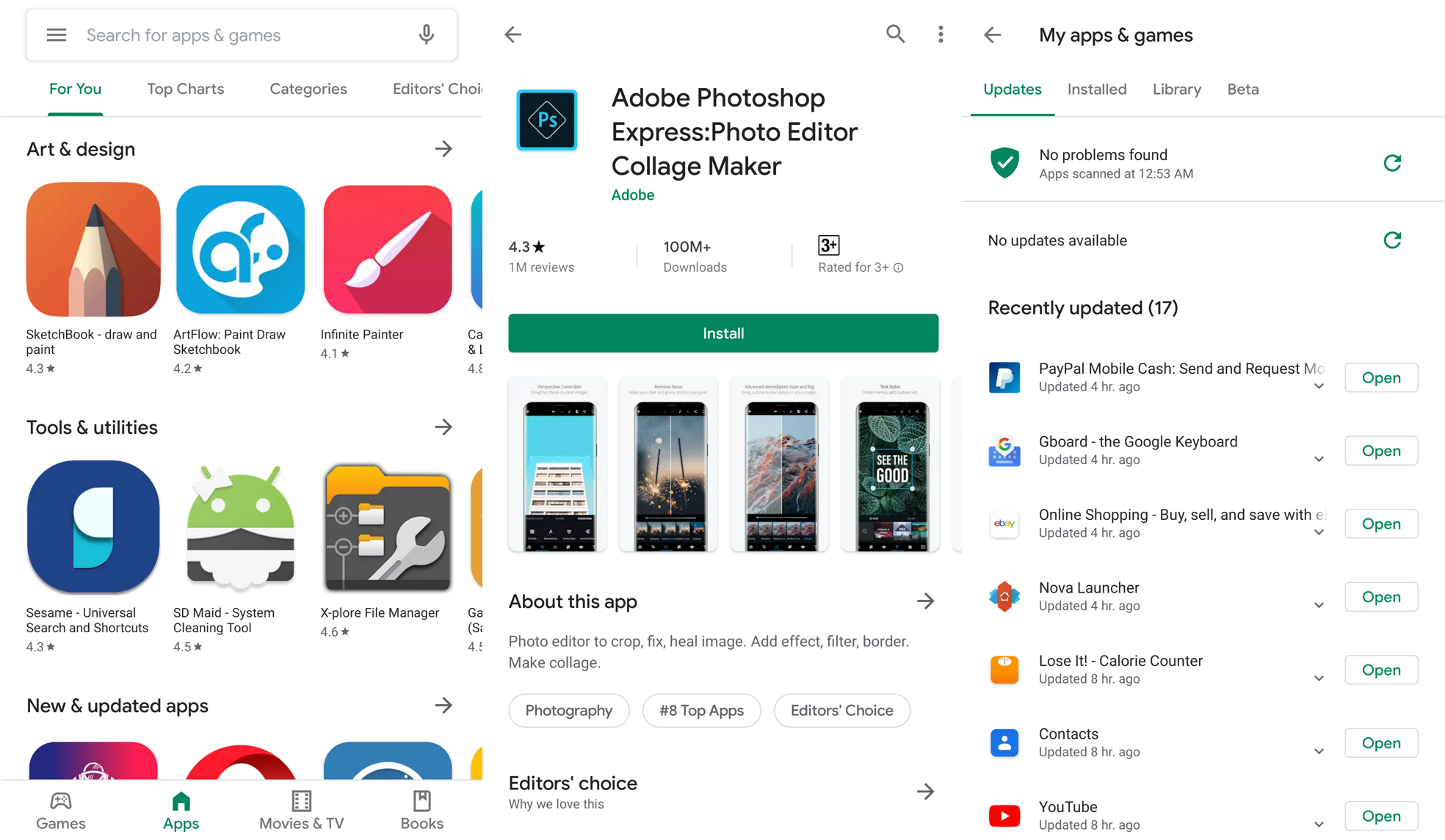
Task: Open the ArtFlow app icon
Action: click(x=240, y=250)
